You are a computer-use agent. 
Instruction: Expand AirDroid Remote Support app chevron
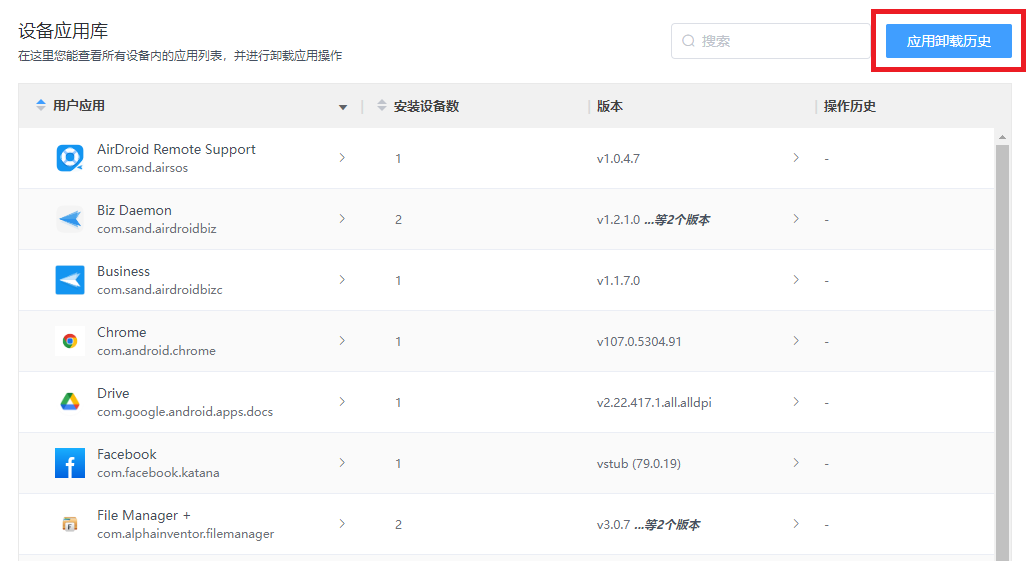(x=342, y=157)
